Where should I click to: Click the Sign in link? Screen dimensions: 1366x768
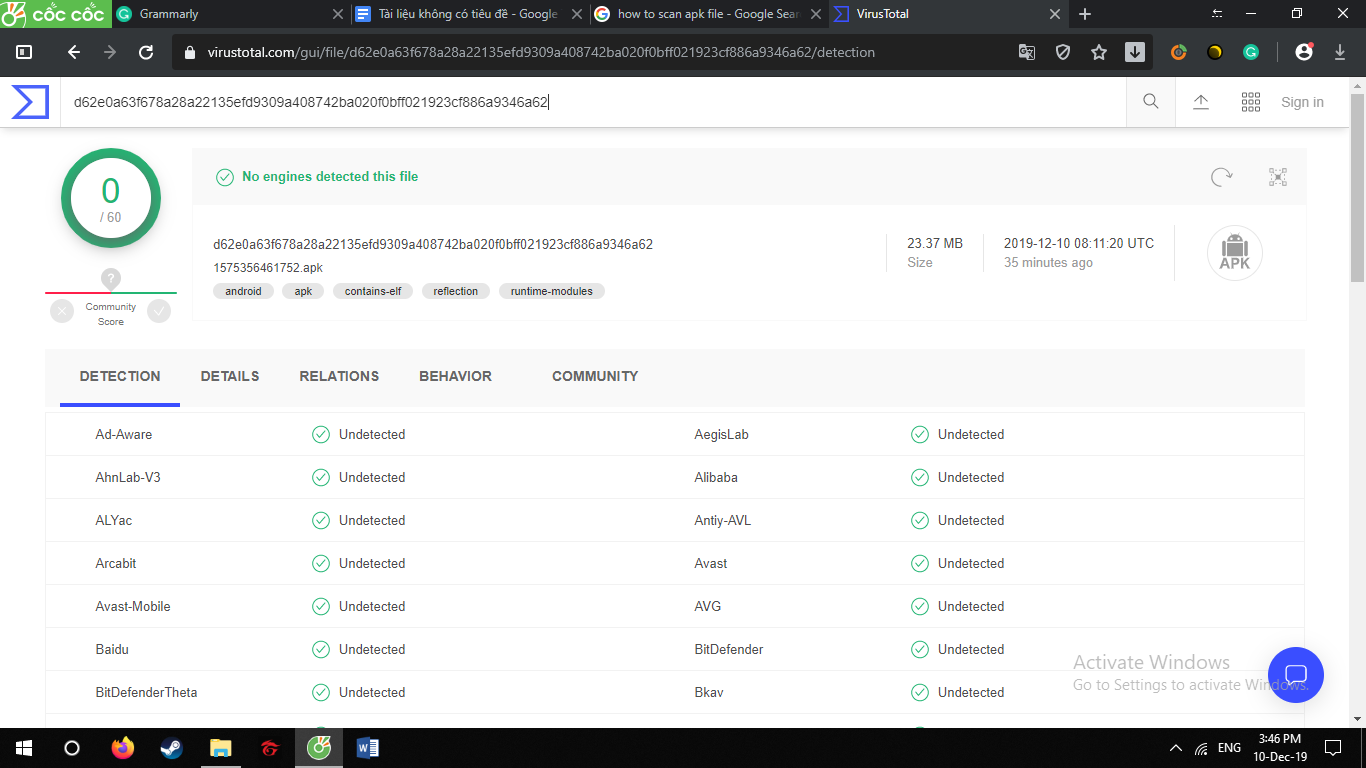point(1302,102)
